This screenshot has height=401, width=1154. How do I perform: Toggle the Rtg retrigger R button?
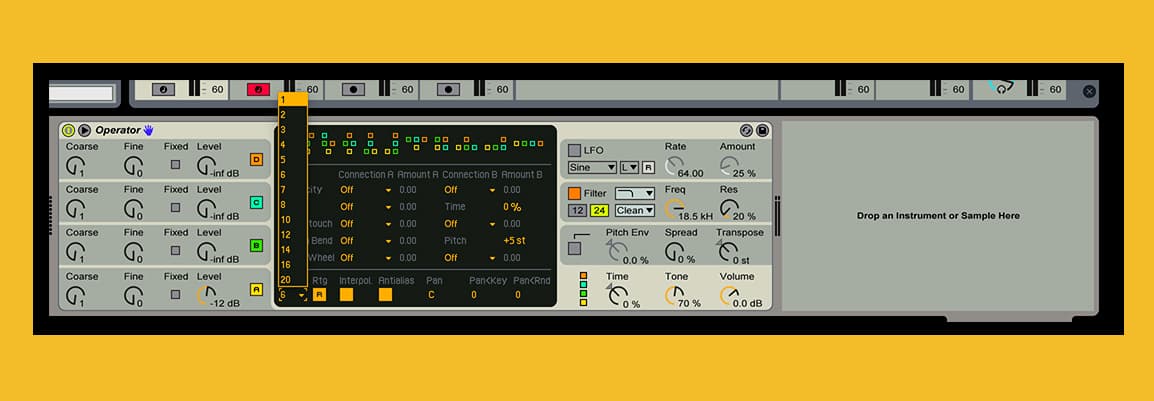tap(319, 294)
